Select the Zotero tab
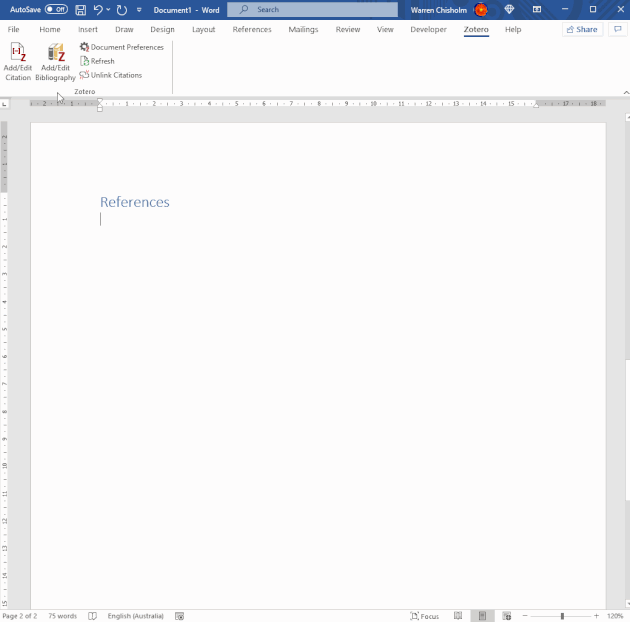Screen dimensions: 630x622 coord(476,29)
